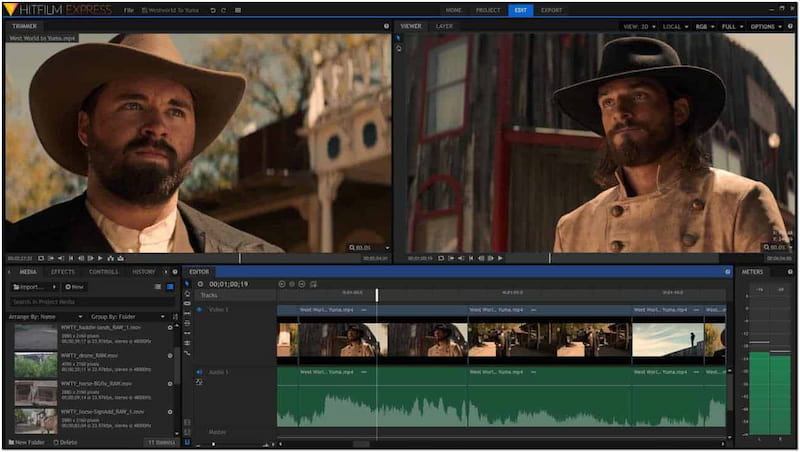Open the Arrange By: Name dropdown
The width and height of the screenshot is (800, 452).
pyautogui.click(x=45, y=317)
